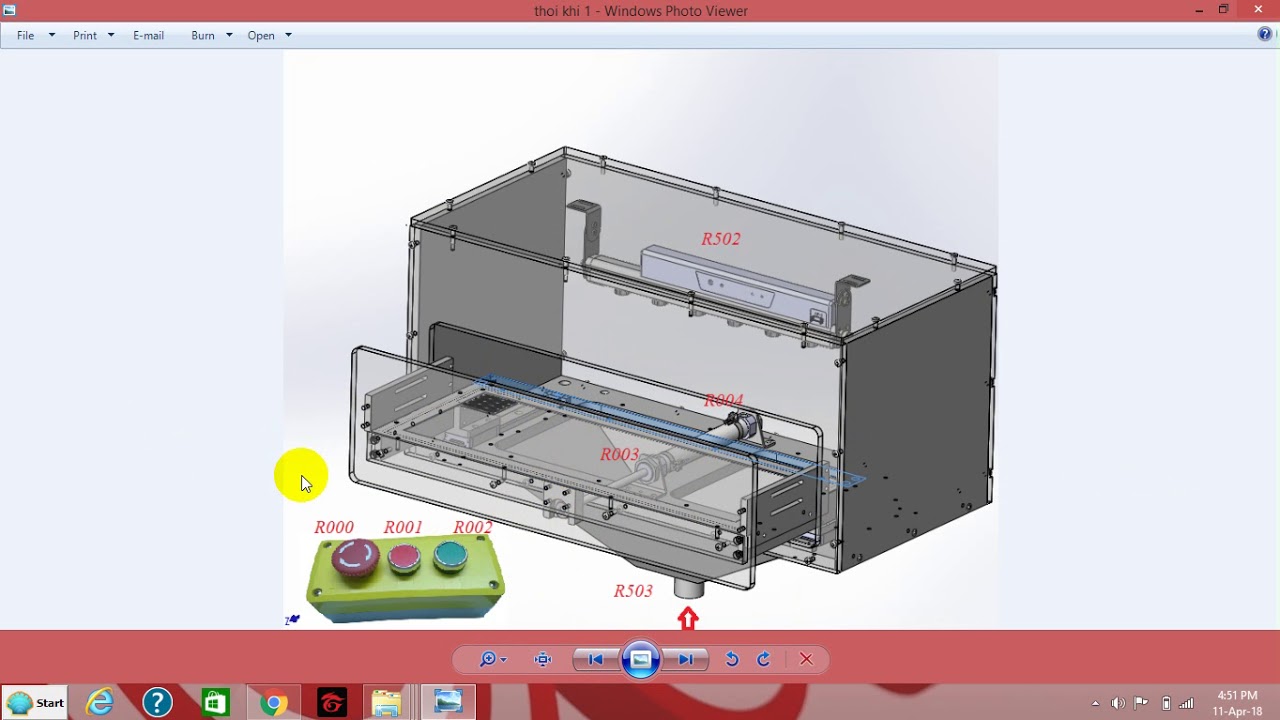Screen dimensions: 1280x720
Task: Click the R503 label
Action: [x=633, y=591]
